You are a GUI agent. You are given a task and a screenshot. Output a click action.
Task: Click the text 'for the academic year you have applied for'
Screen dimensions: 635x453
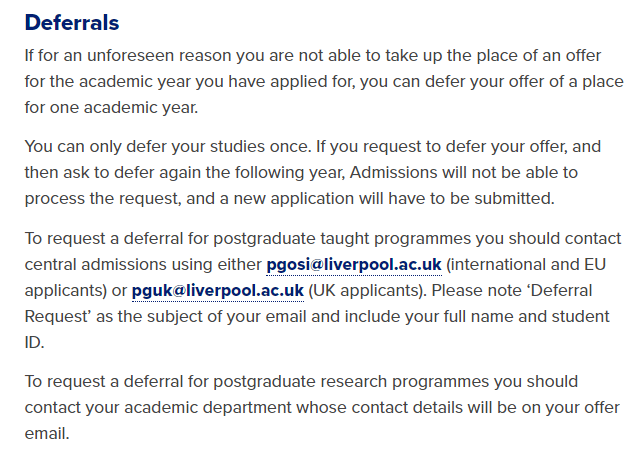pyautogui.click(x=189, y=82)
